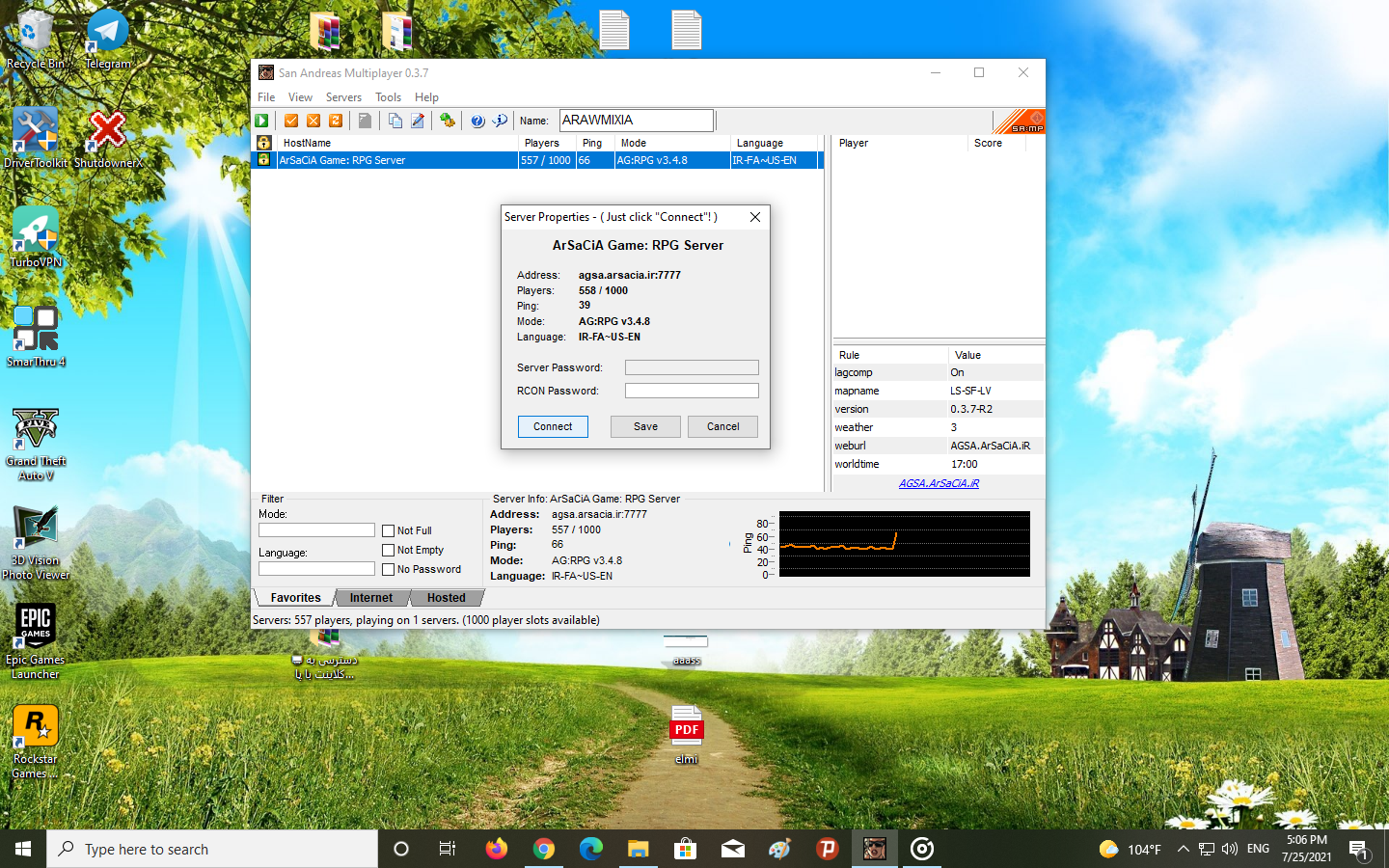Click the about info speech bubble icon
Image resolution: width=1389 pixels, height=868 pixels.
[500, 121]
